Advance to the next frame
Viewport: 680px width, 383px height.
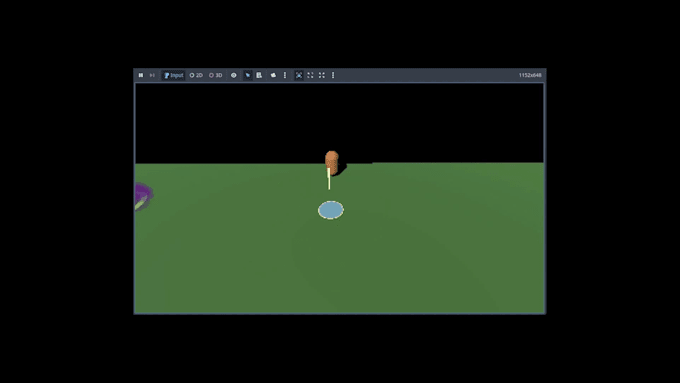click(152, 75)
